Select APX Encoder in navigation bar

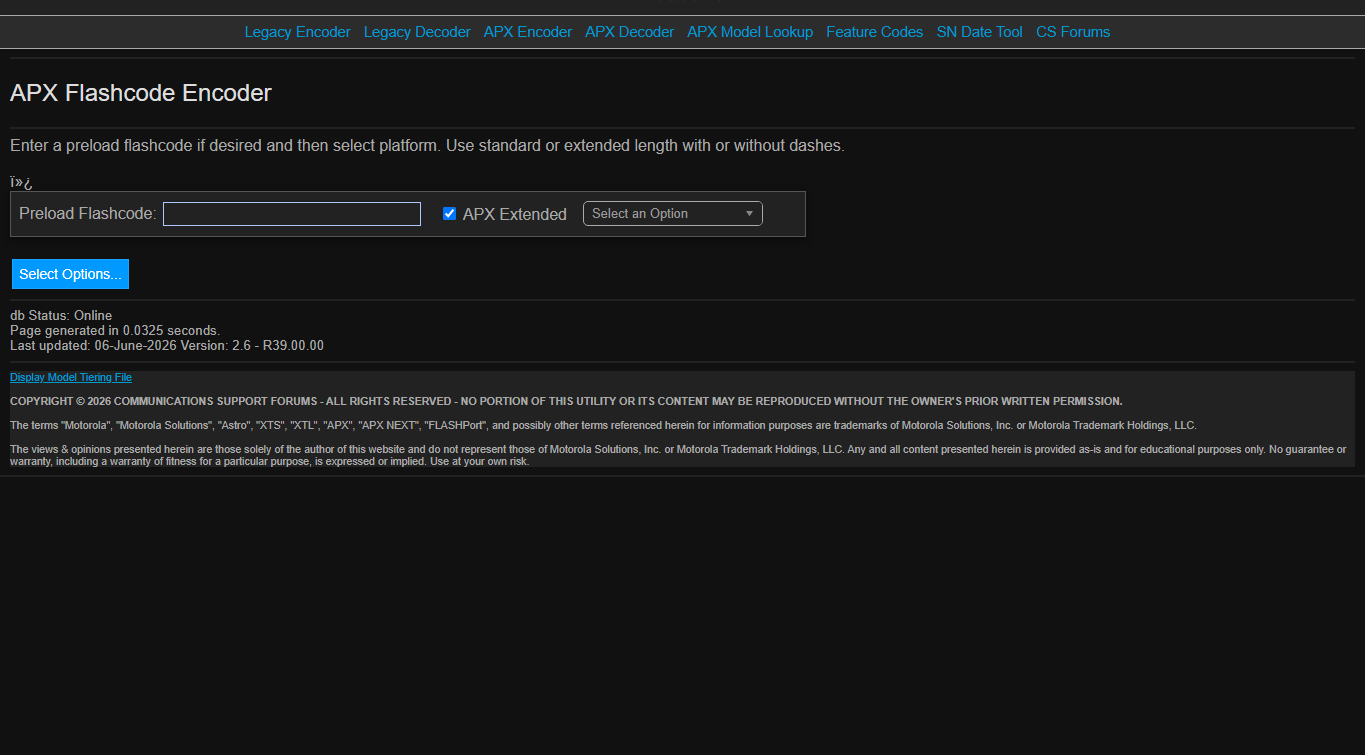(x=528, y=32)
